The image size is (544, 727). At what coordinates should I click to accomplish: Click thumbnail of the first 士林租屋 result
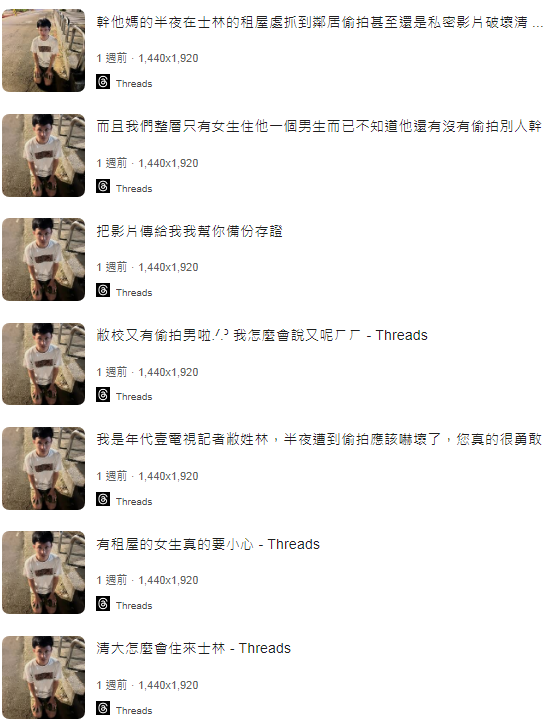click(x=44, y=51)
